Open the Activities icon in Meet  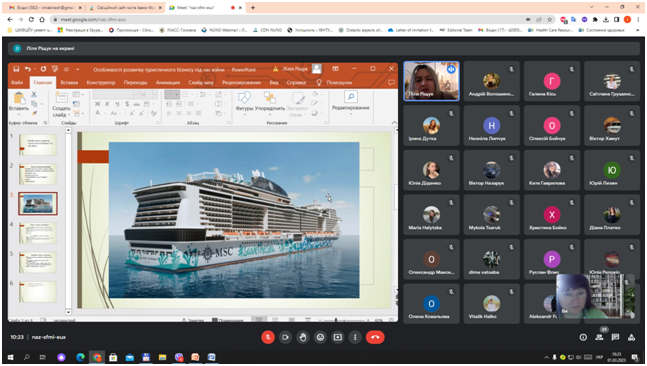[631, 337]
